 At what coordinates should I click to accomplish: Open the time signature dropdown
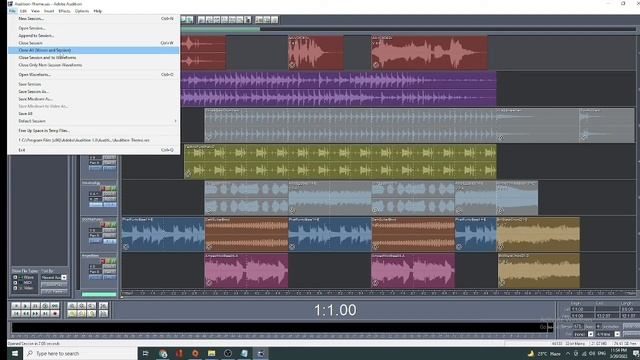point(617,334)
